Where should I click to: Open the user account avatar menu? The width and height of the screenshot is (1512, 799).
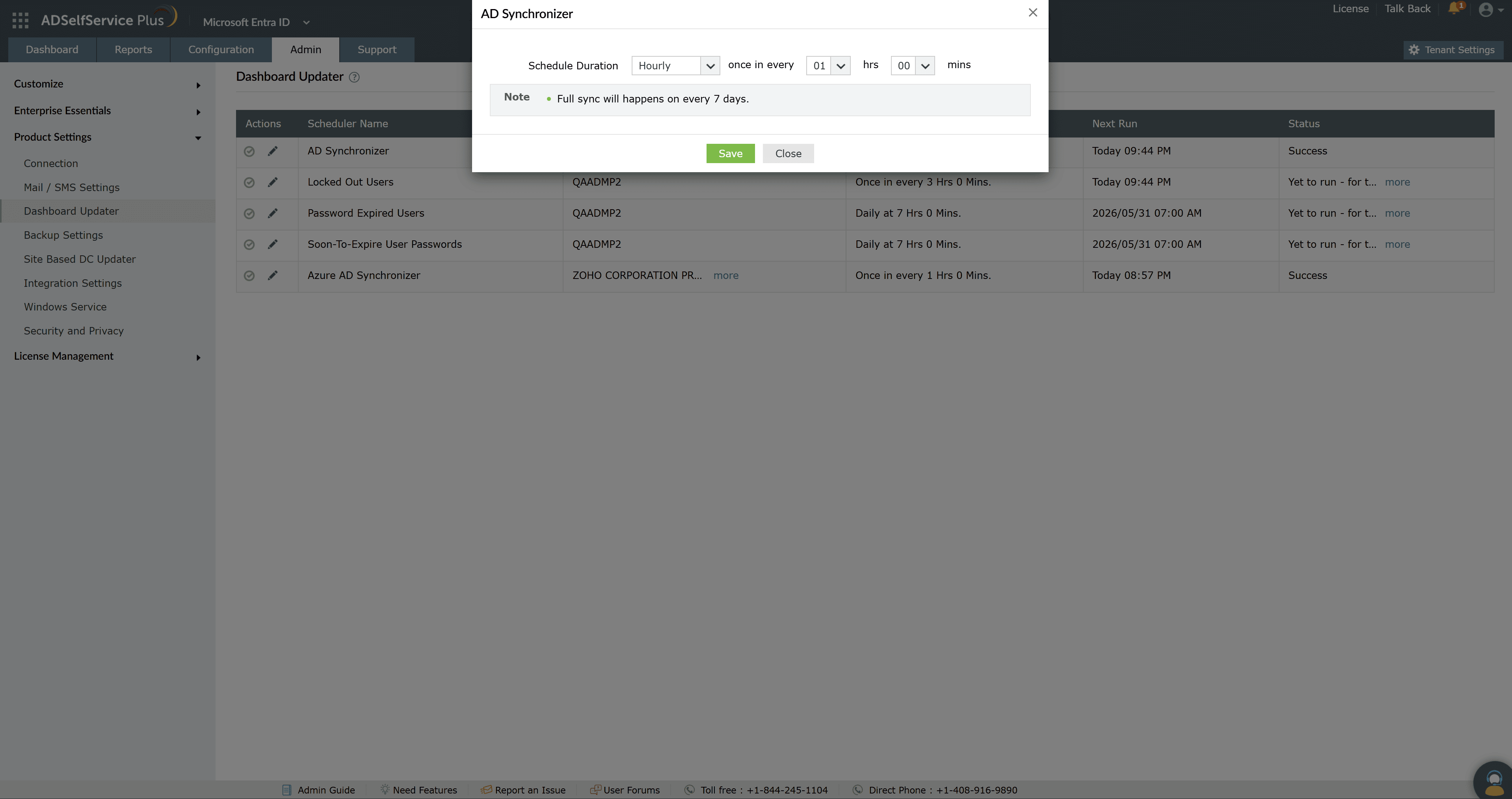(x=1491, y=9)
